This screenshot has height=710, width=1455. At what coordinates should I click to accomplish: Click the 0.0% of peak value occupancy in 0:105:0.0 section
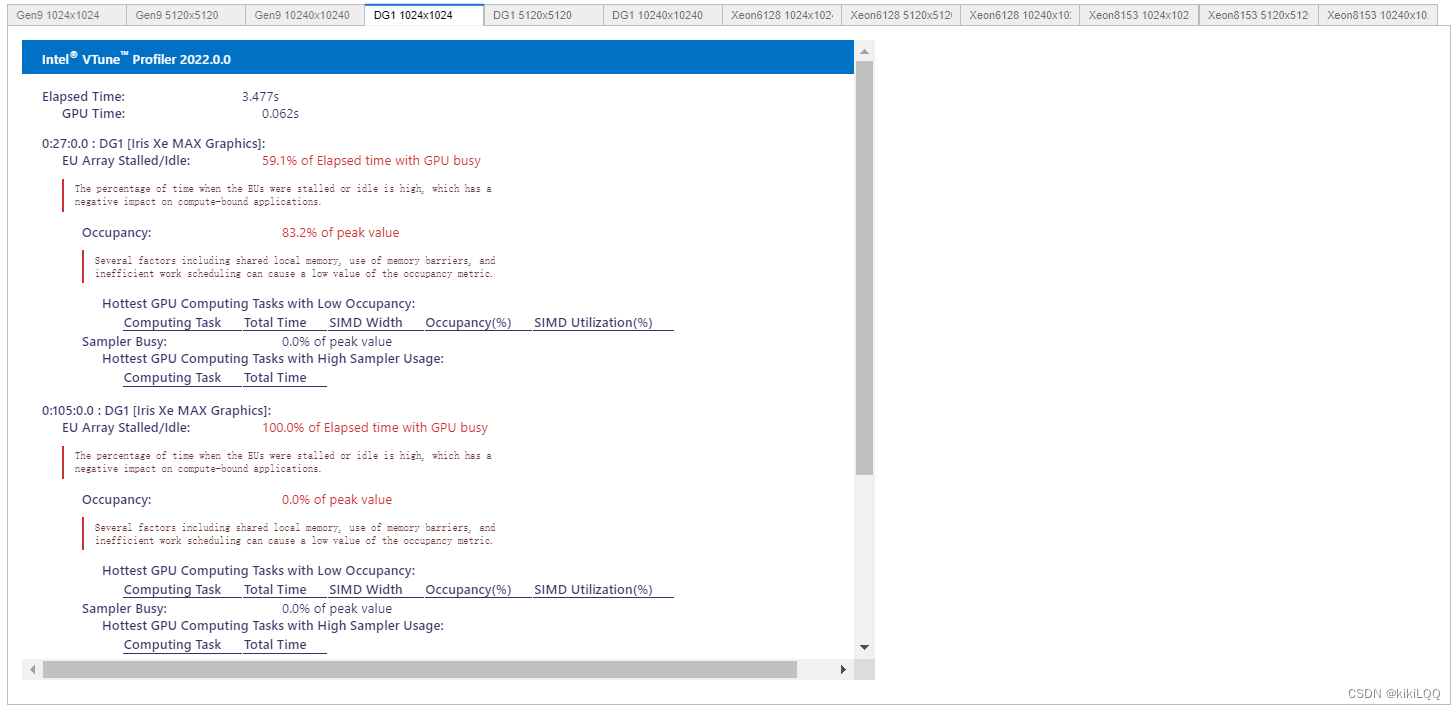pyautogui.click(x=337, y=500)
